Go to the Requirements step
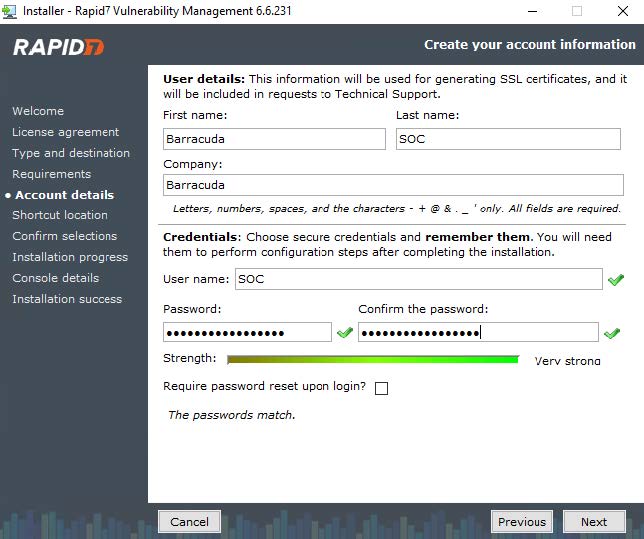The width and height of the screenshot is (644, 539). [x=51, y=174]
